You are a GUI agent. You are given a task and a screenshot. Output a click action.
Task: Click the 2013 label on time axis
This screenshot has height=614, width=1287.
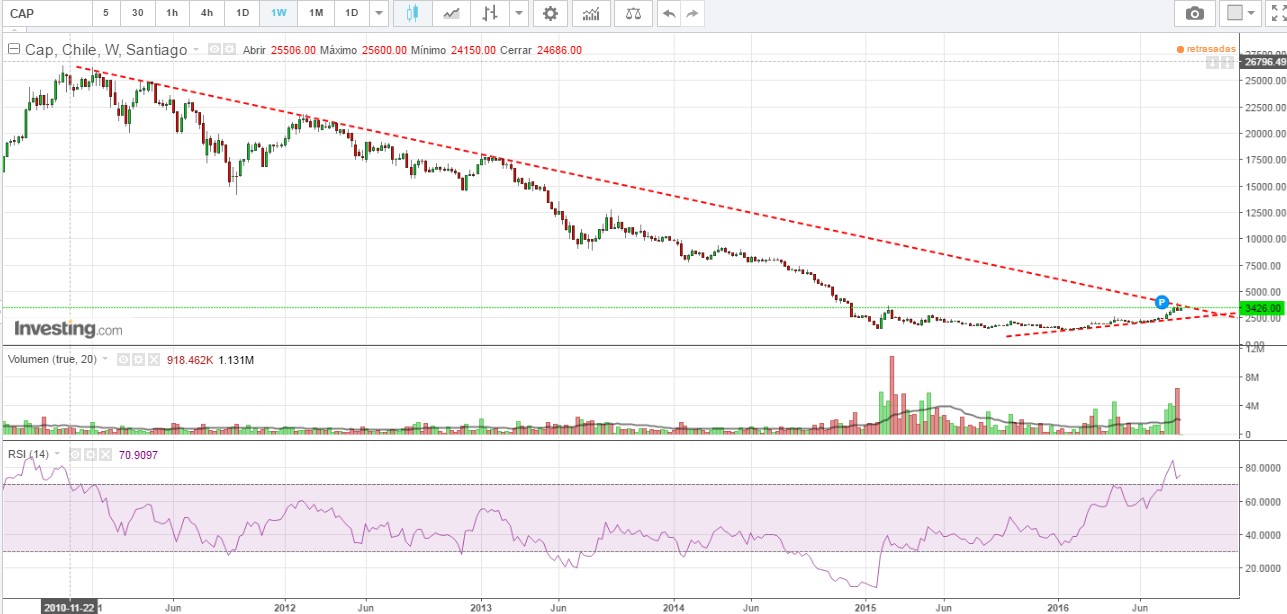481,606
